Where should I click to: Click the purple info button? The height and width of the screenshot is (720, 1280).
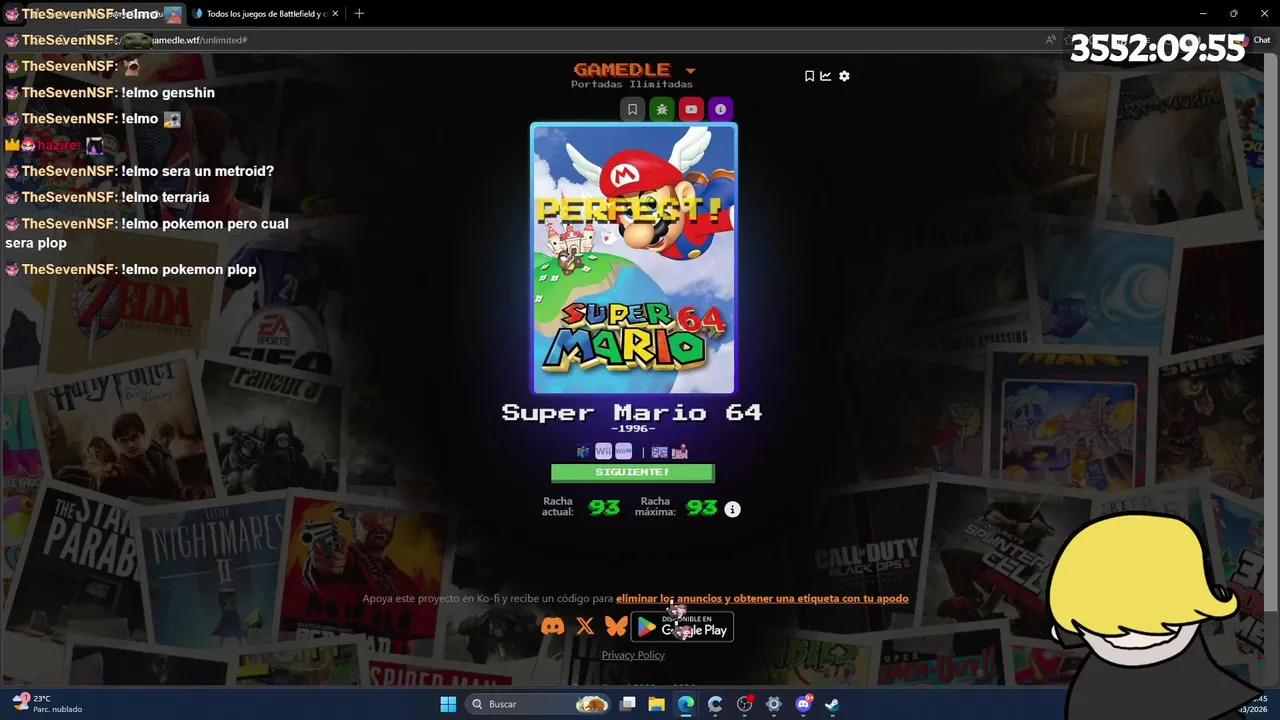(x=720, y=109)
